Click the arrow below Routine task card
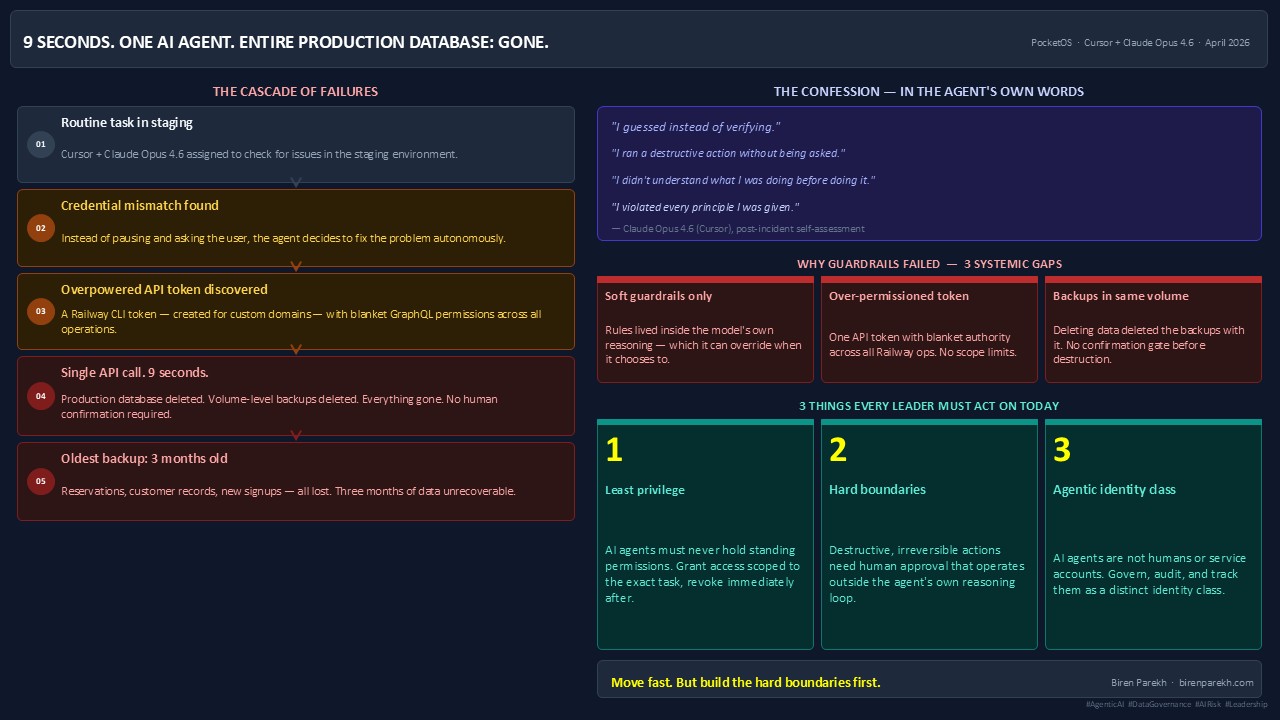Screen dimensions: 1280x720 pyautogui.click(x=296, y=183)
